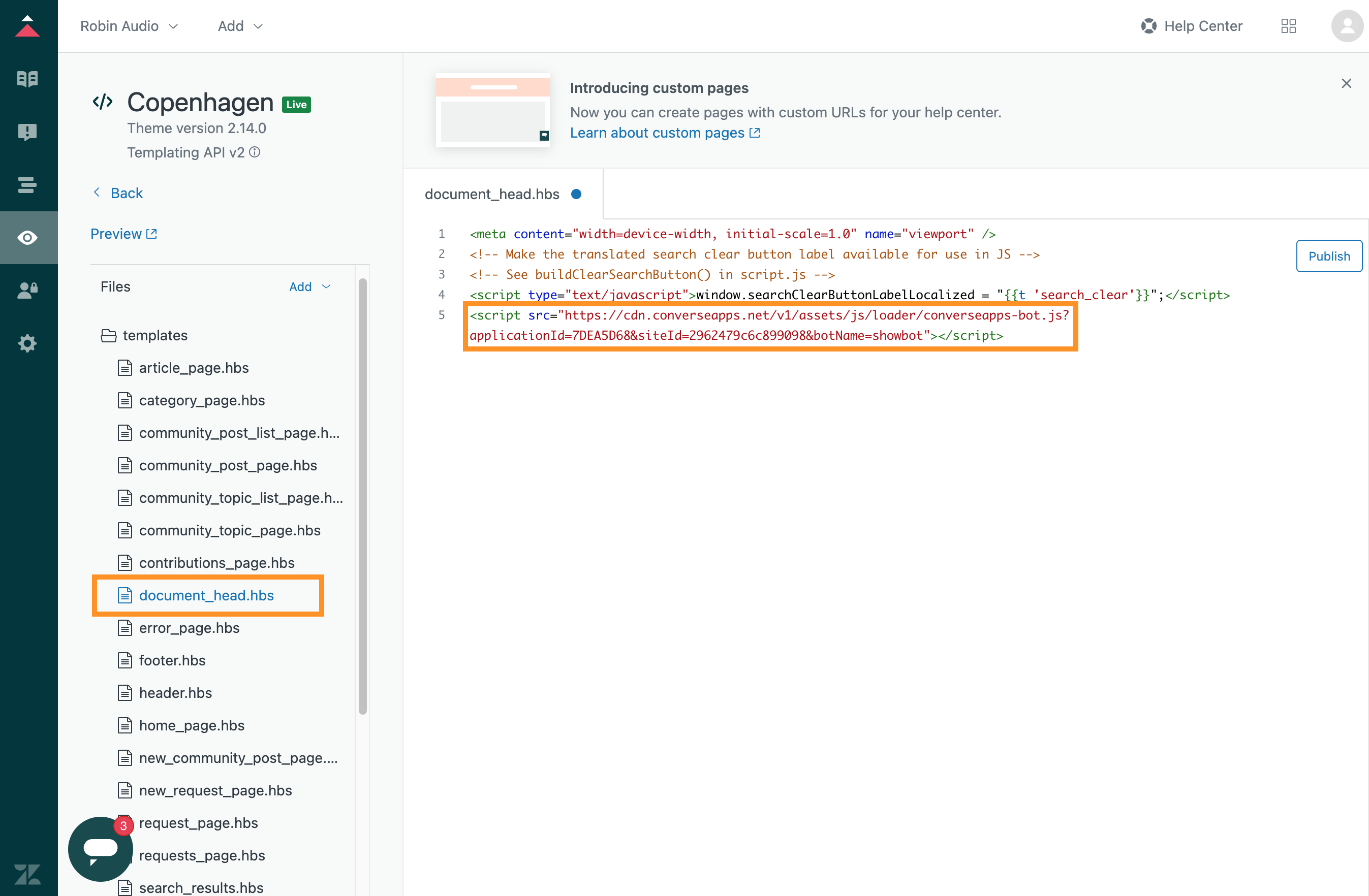Image resolution: width=1369 pixels, height=896 pixels.
Task: Open the Add dropdown in the Files panel
Action: [x=309, y=286]
